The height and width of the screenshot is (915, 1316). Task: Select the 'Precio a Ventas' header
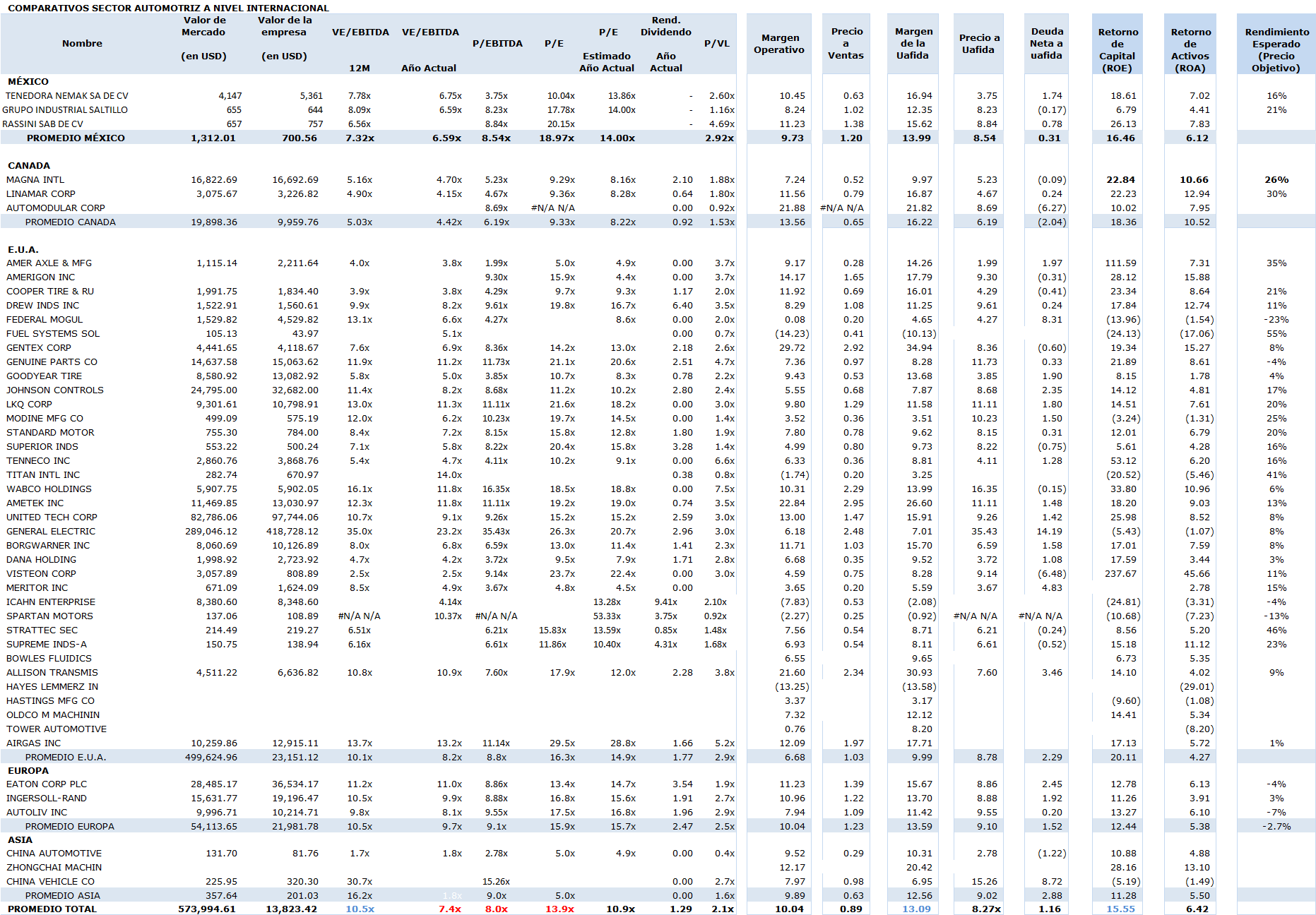pos(846,43)
